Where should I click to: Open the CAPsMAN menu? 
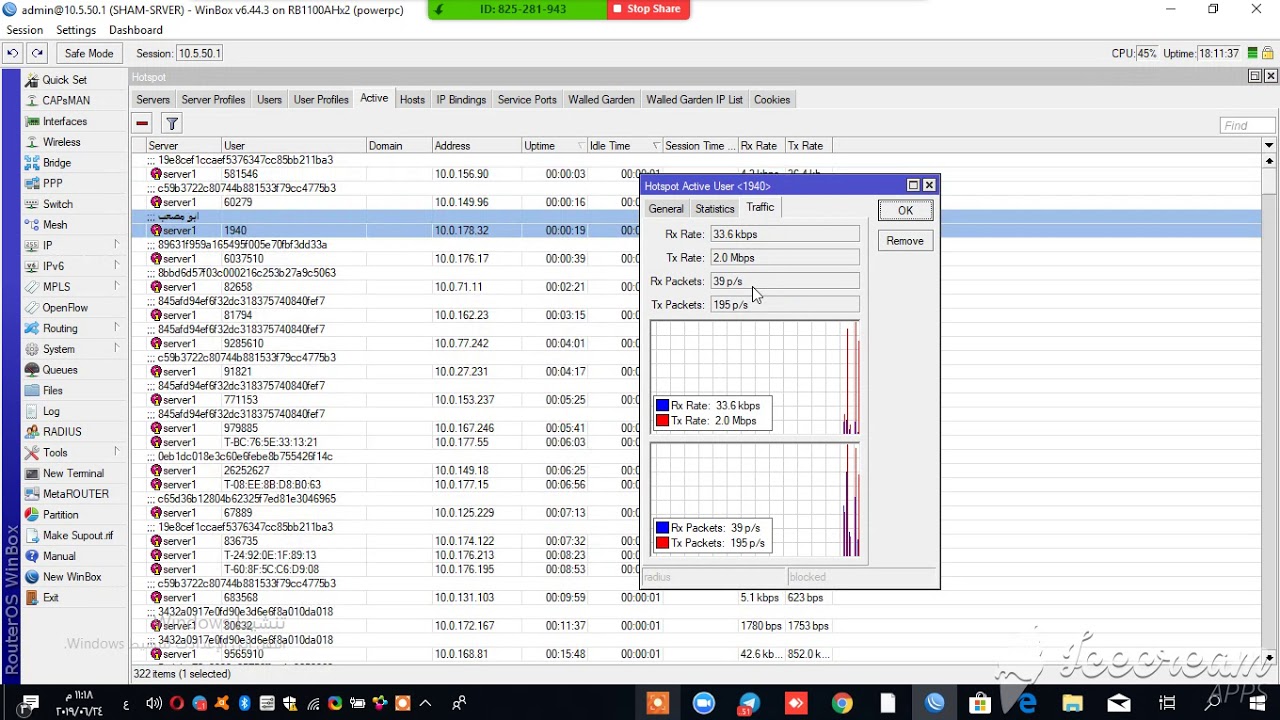[66, 100]
